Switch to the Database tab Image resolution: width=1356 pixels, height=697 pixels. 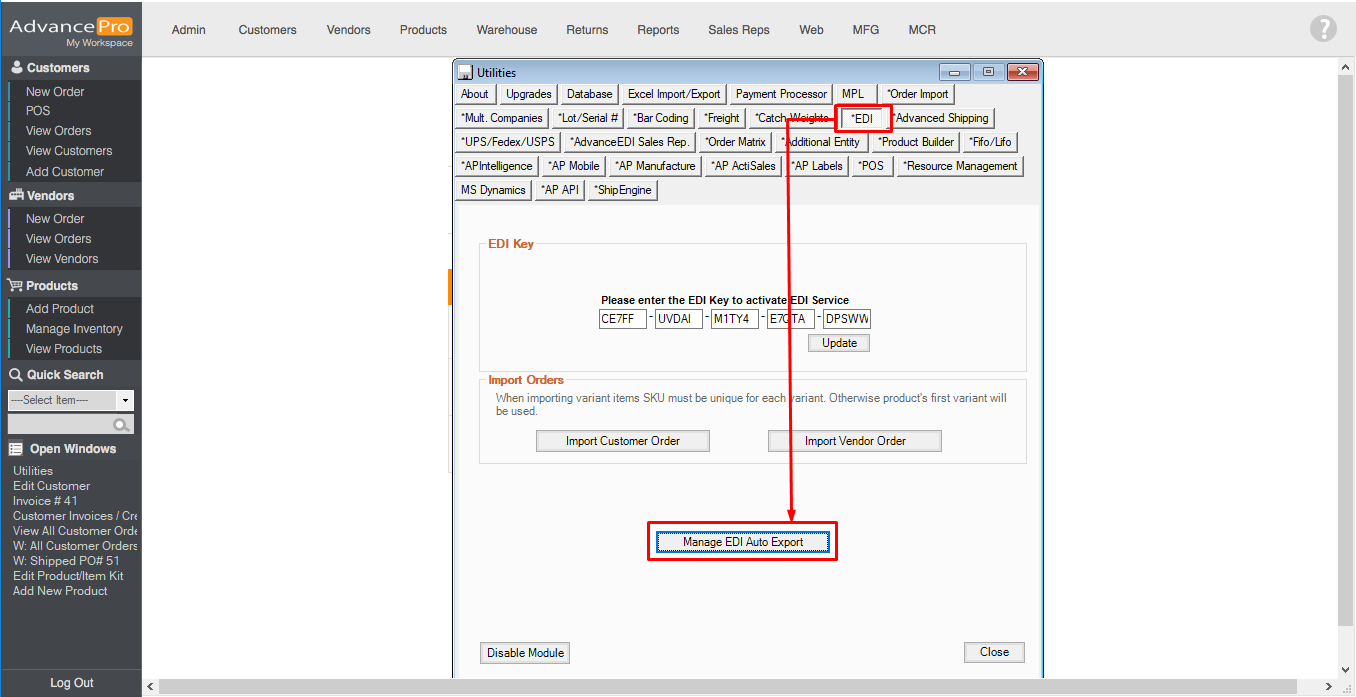pos(590,94)
